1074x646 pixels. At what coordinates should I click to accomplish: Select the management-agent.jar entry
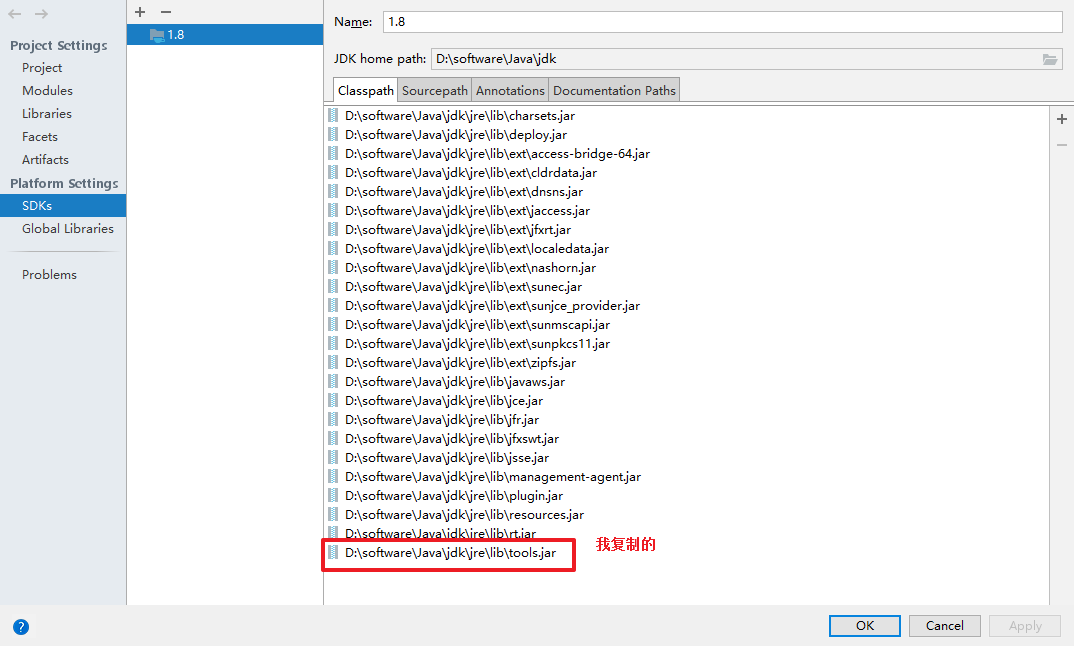493,477
